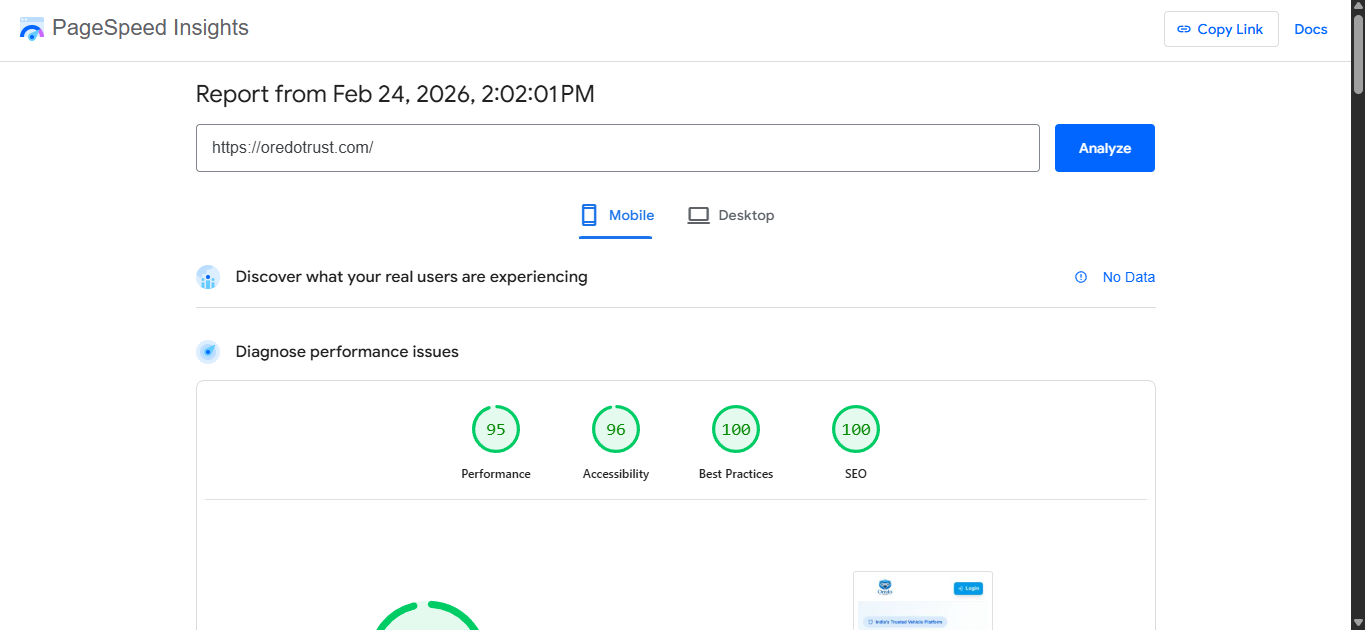Click the mobile phone icon
The width and height of the screenshot is (1365, 630).
[x=589, y=215]
